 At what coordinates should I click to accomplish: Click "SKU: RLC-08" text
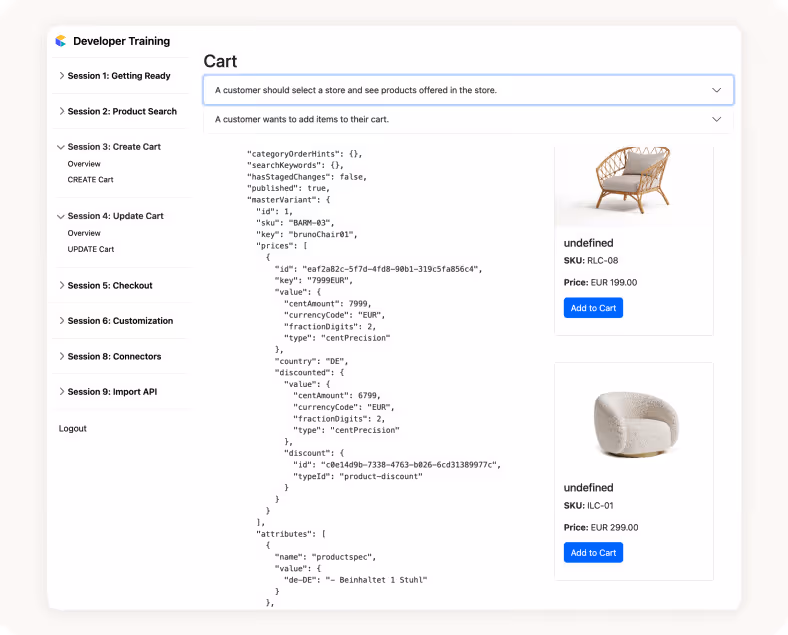pyautogui.click(x=590, y=260)
